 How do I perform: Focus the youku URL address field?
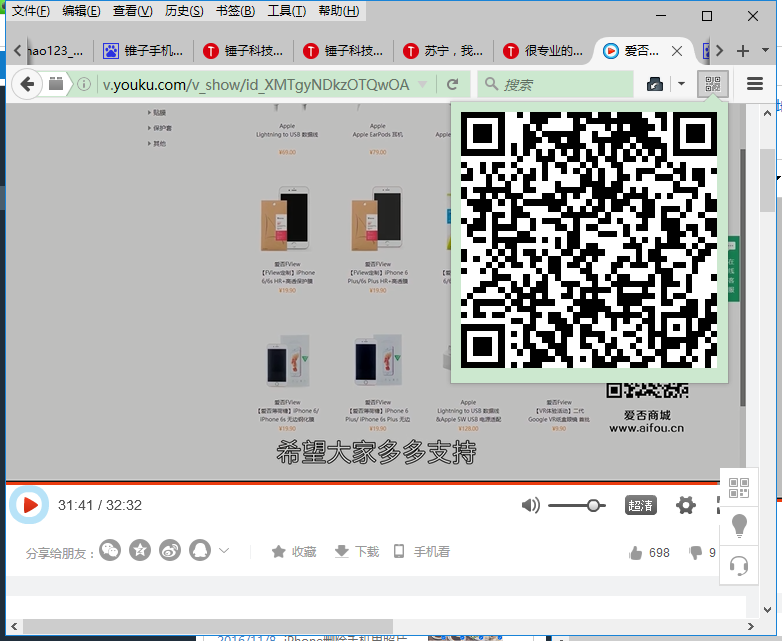point(255,84)
